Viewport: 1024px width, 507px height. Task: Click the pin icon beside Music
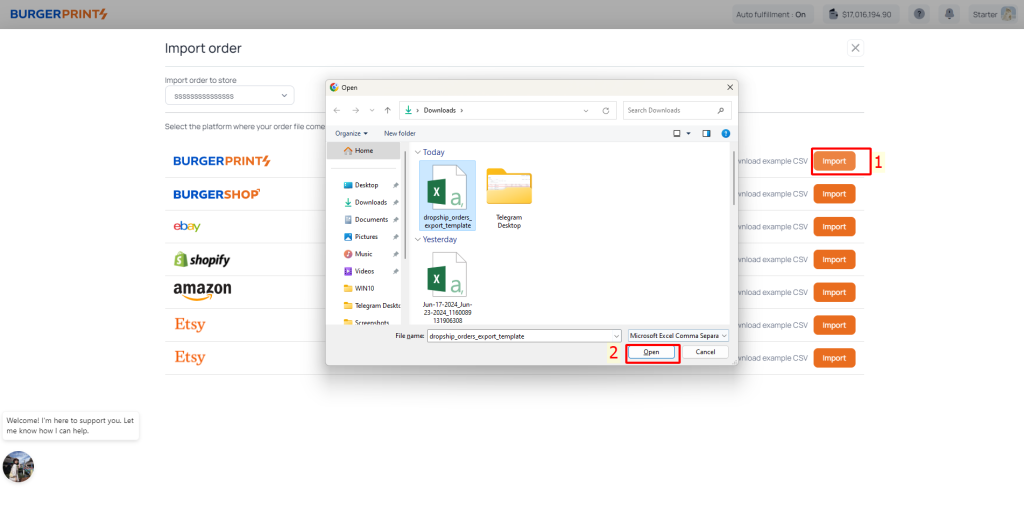pos(396,254)
